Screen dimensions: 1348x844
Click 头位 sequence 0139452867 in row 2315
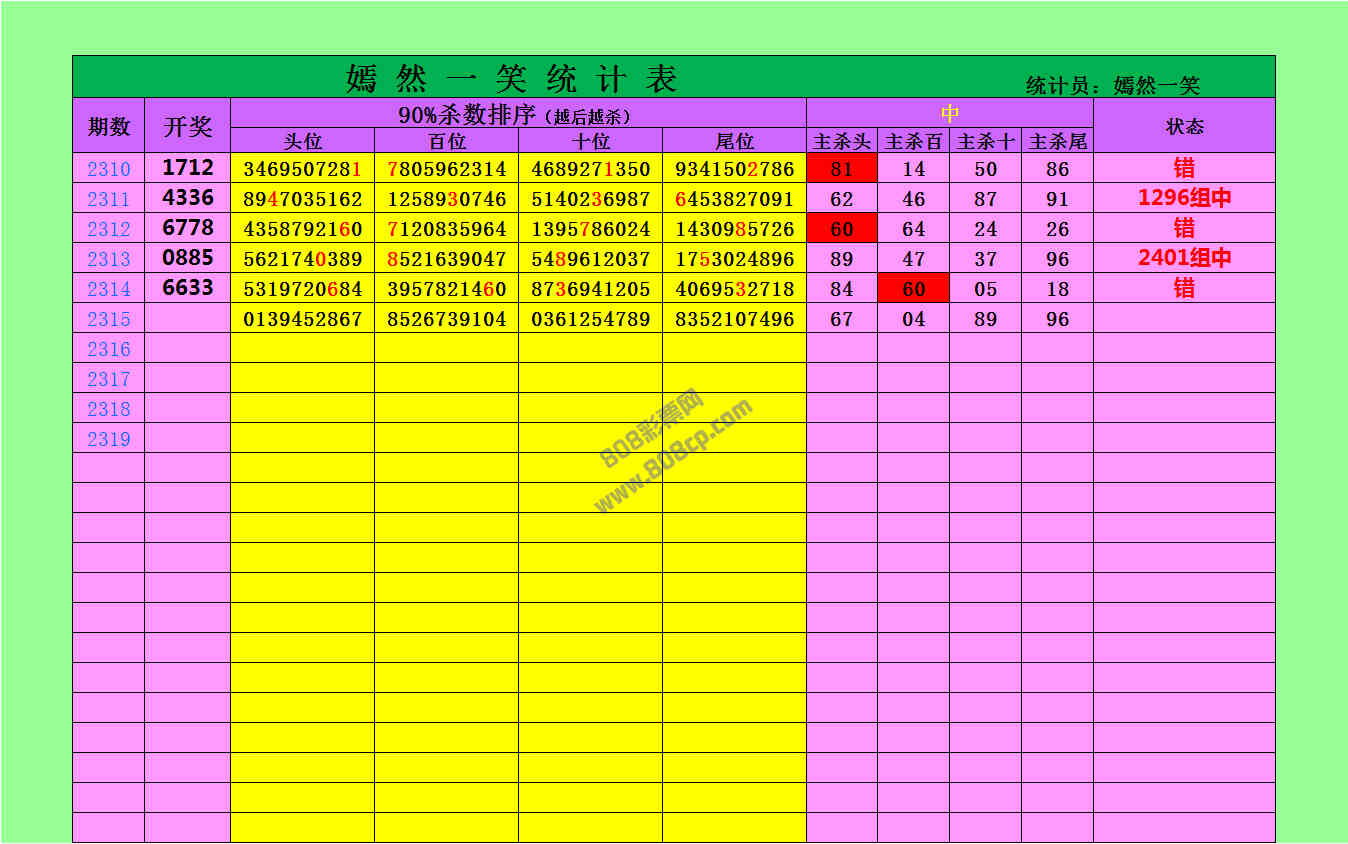[302, 319]
